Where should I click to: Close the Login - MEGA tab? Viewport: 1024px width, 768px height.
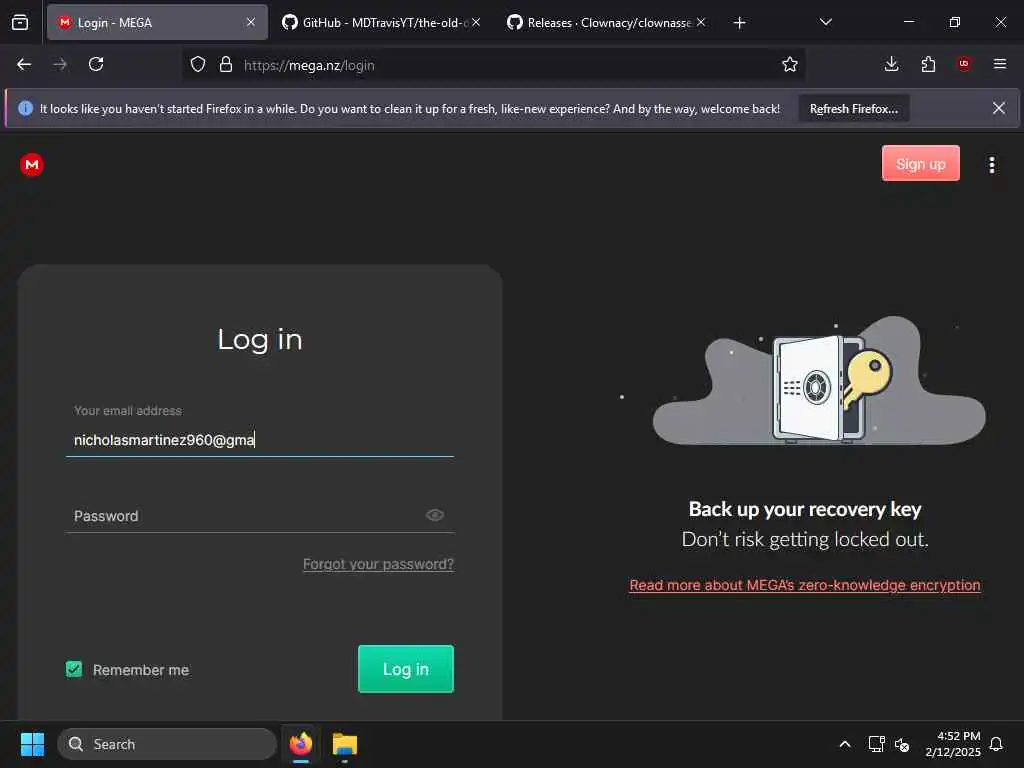tap(251, 23)
